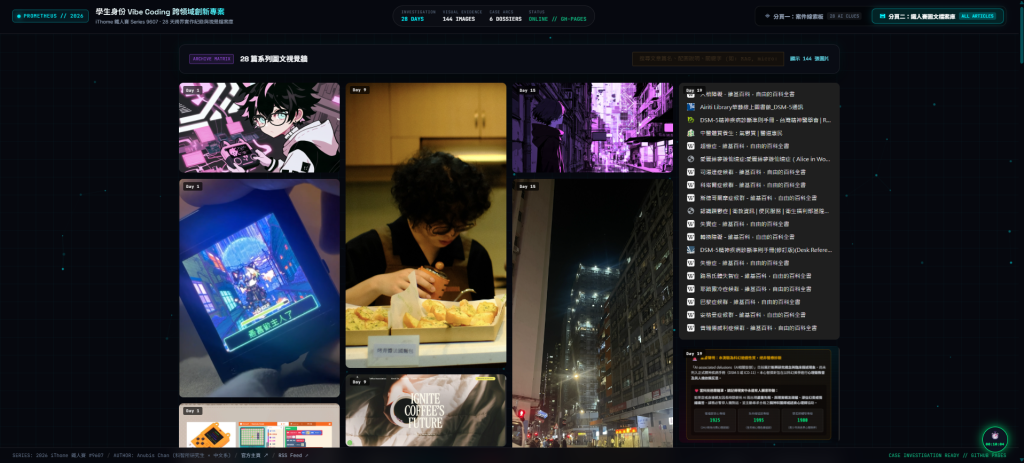
Task: Open the Ignite Coffee's Future image
Action: [x=426, y=410]
